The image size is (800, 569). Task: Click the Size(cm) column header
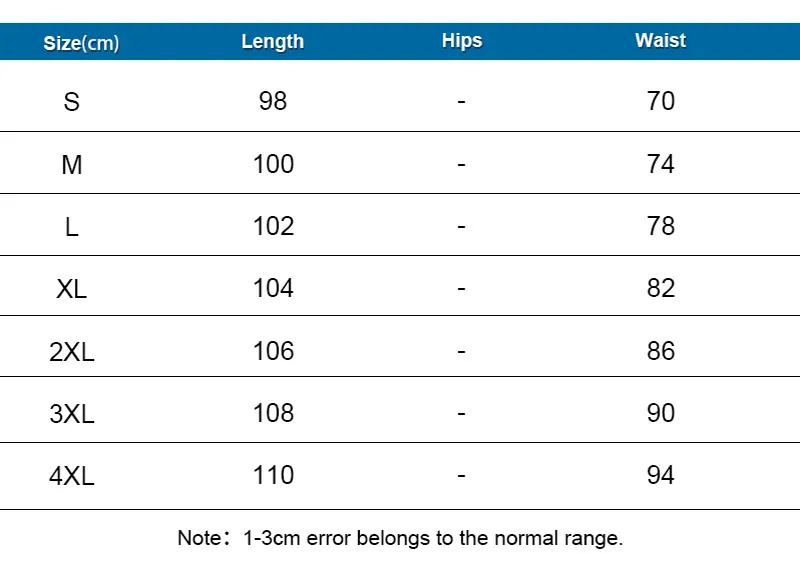(x=81, y=43)
